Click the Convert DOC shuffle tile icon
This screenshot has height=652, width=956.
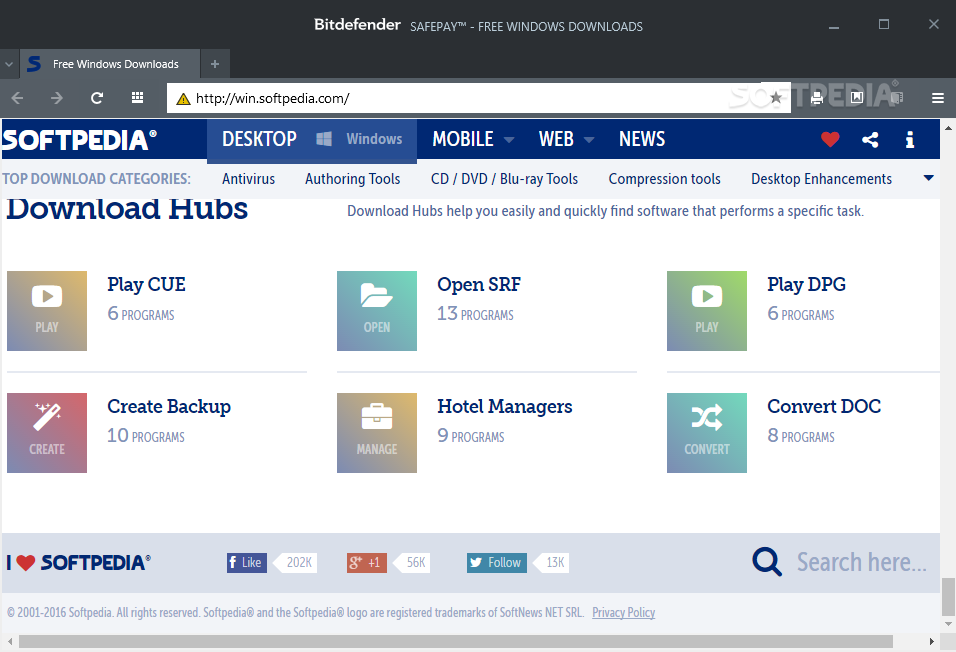[707, 433]
